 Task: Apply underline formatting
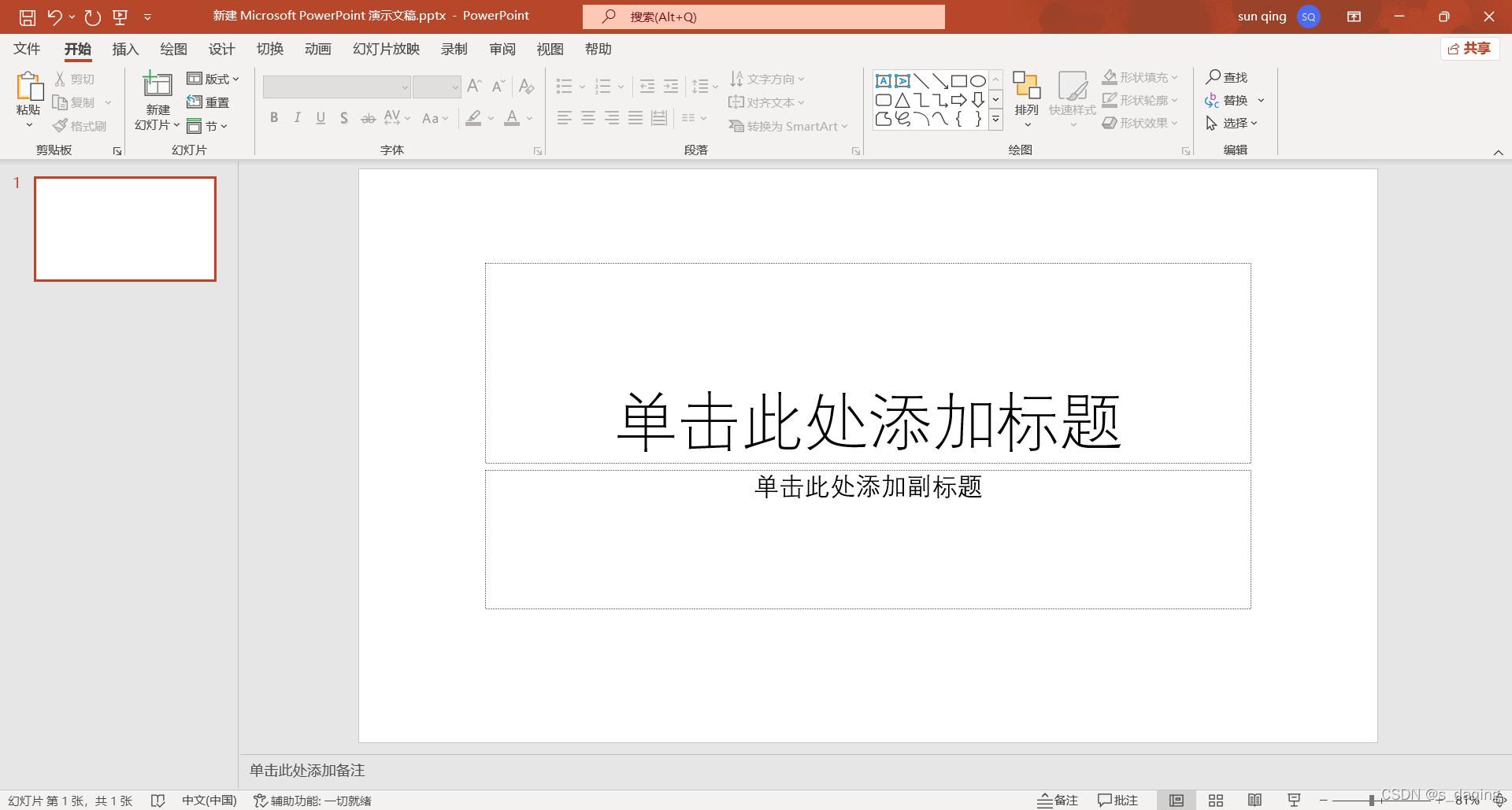point(321,117)
